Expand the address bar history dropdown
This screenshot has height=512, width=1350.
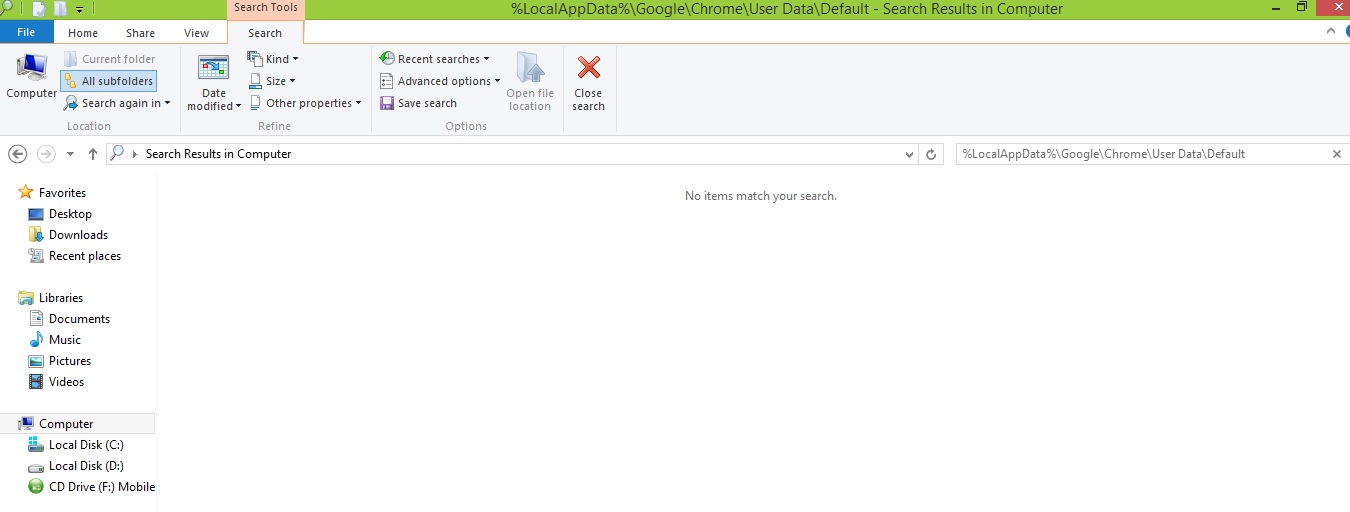click(x=909, y=155)
